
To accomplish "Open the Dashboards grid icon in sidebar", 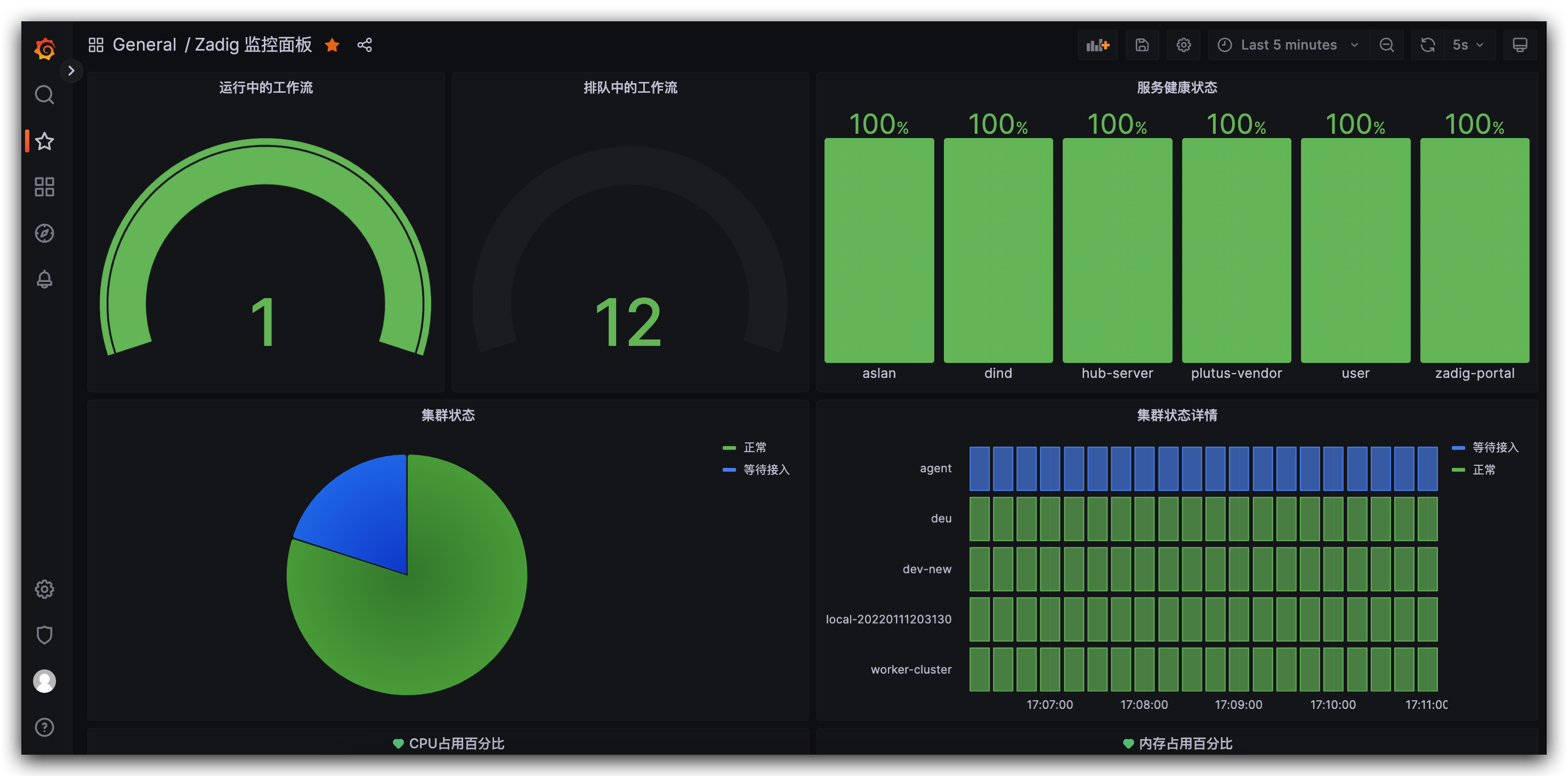I will click(x=44, y=187).
